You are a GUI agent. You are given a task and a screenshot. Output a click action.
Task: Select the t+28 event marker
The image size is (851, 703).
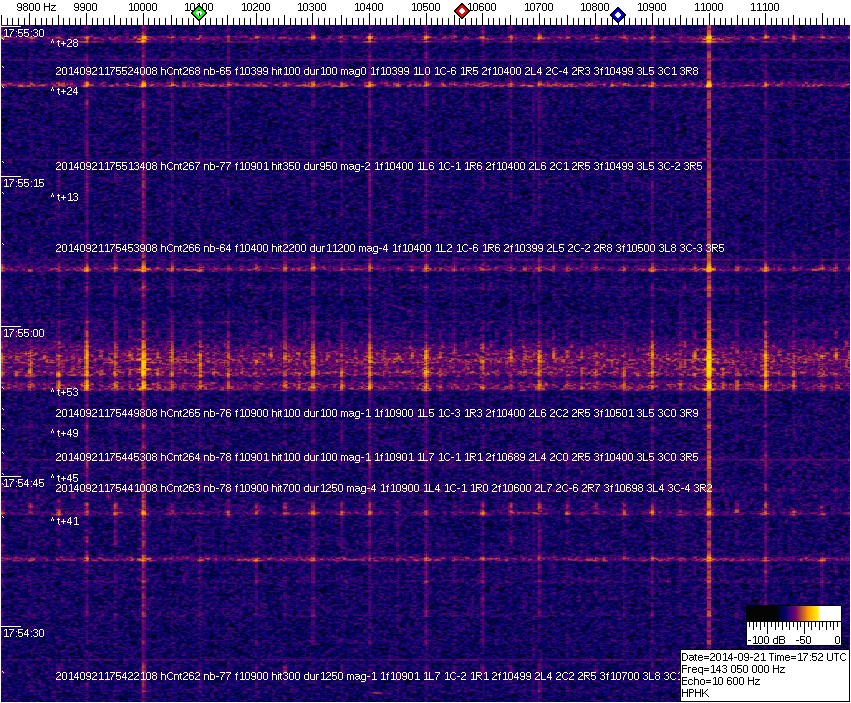[x=66, y=43]
